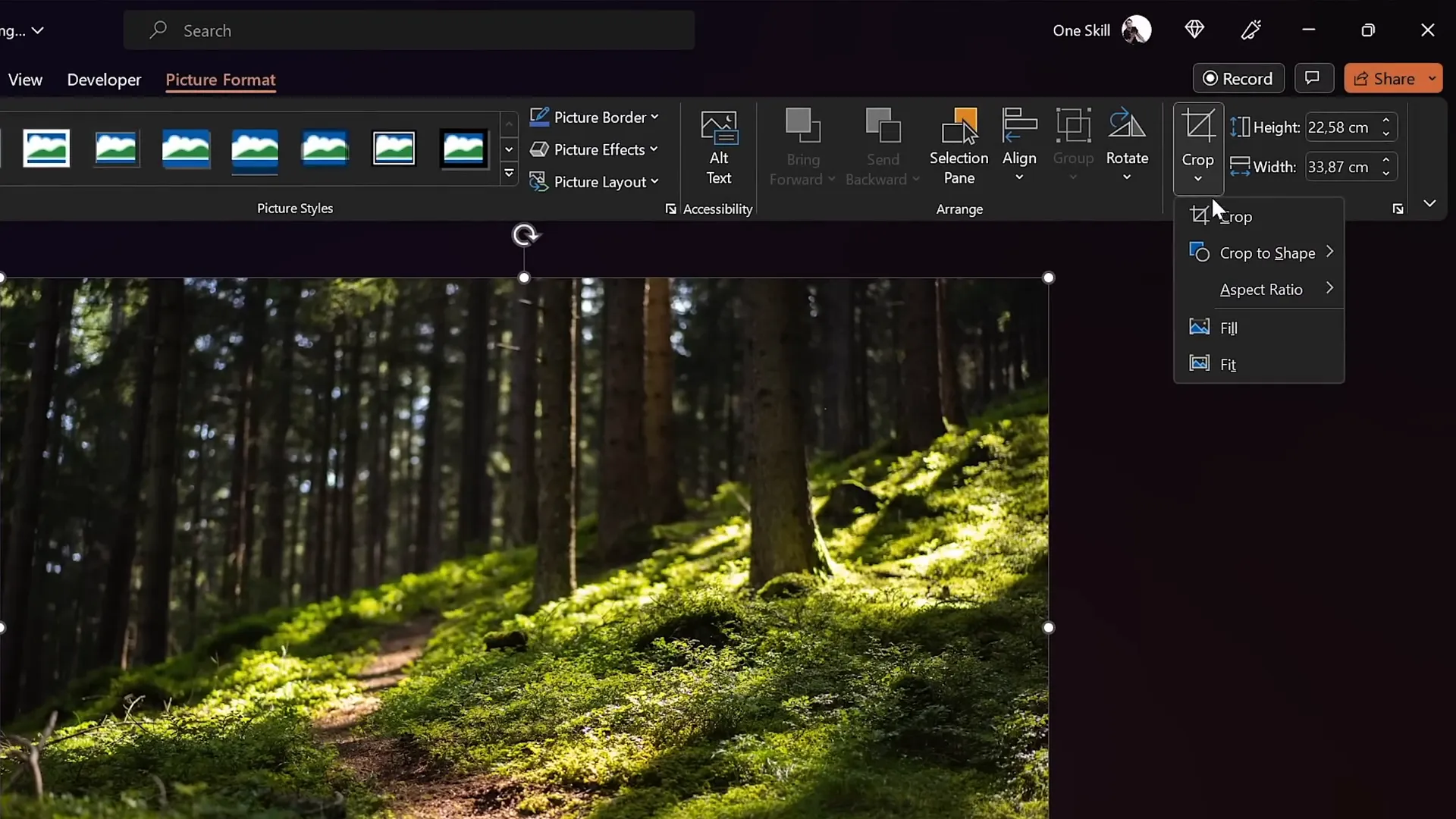This screenshot has width=1456, height=819.
Task: Click the Bring Forward icon
Action: coord(802,126)
